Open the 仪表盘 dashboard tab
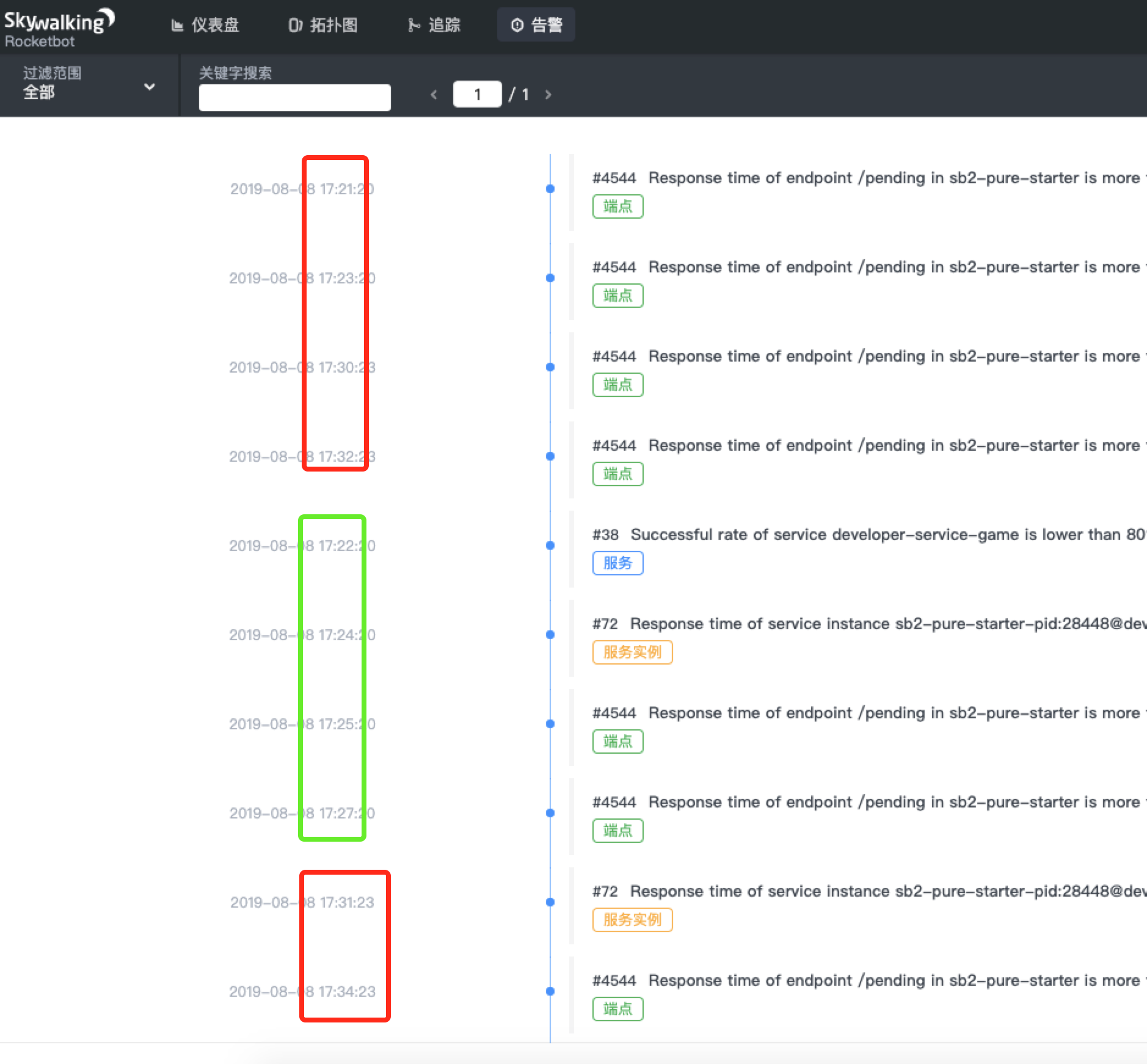This screenshot has height=1064, width=1147. pos(205,25)
